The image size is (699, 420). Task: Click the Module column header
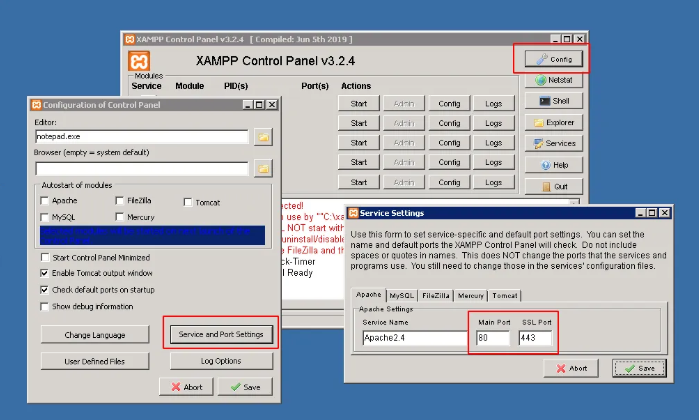point(189,86)
